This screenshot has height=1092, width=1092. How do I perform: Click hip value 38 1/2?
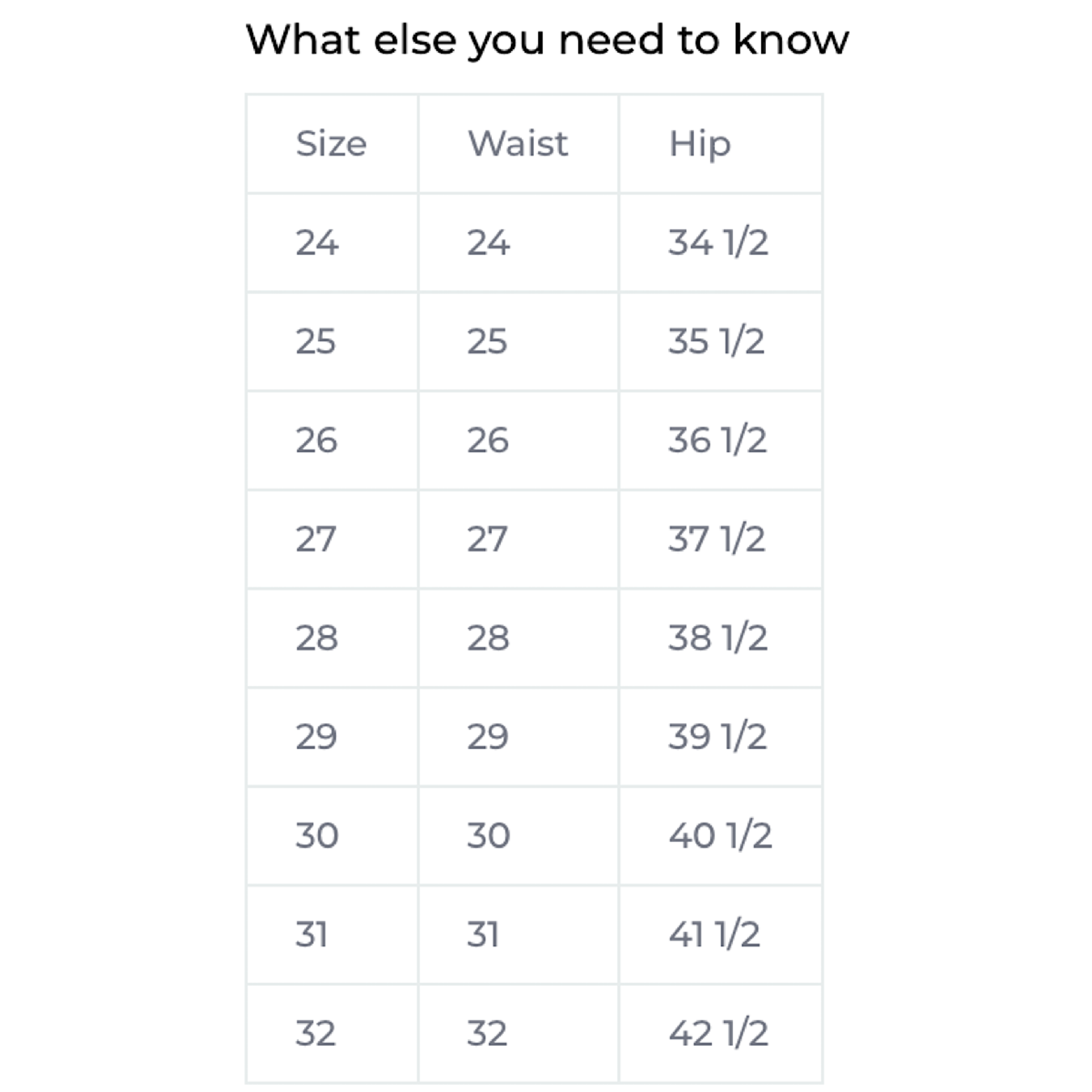(717, 638)
